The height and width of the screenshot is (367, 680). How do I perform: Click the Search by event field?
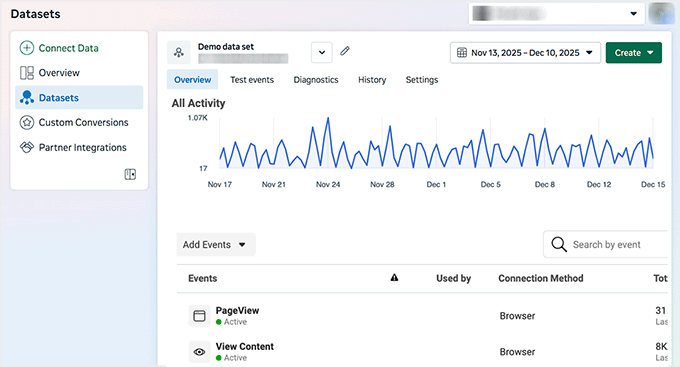[x=605, y=245]
